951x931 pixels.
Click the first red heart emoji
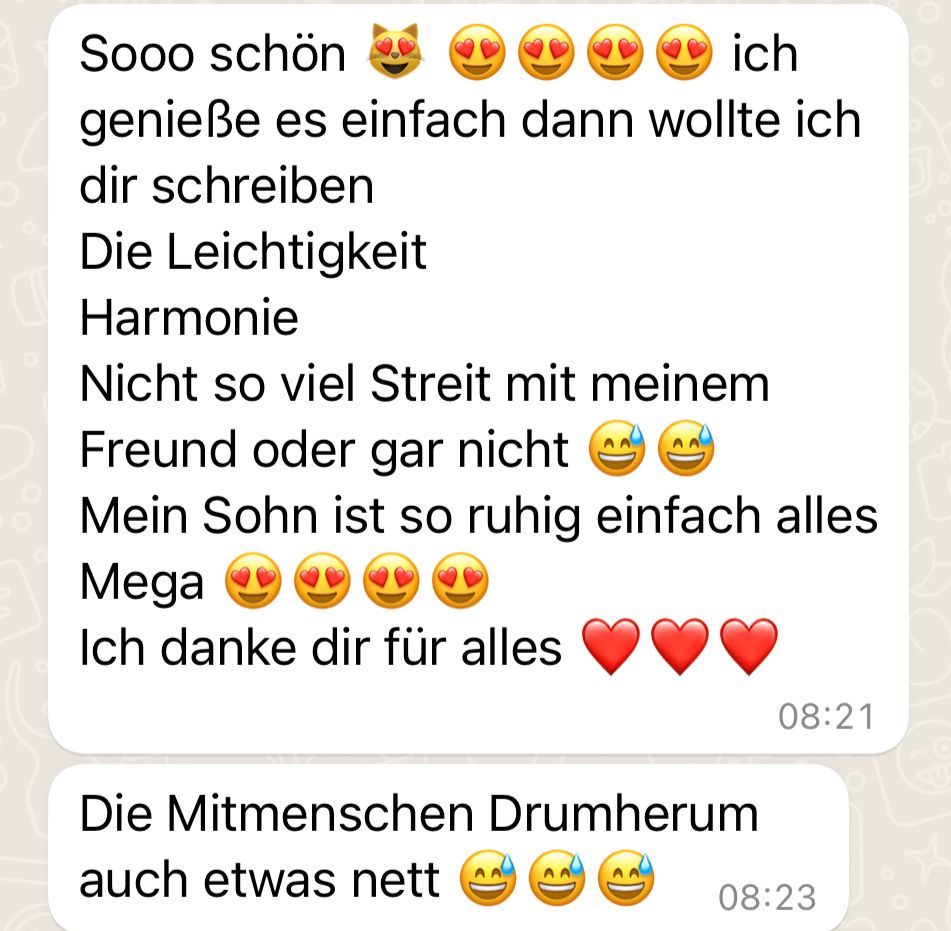click(x=611, y=647)
